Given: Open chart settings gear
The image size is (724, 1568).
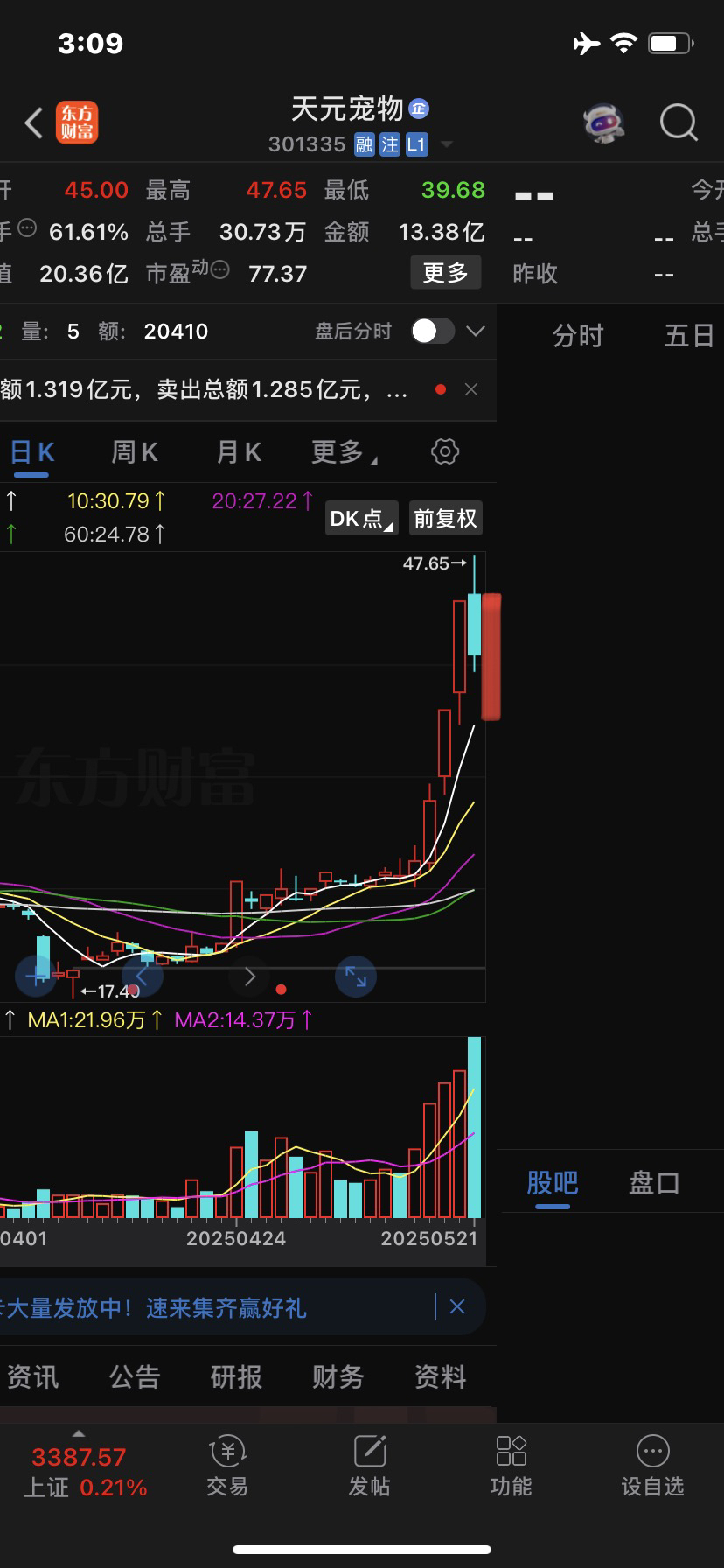Looking at the screenshot, I should coord(445,451).
